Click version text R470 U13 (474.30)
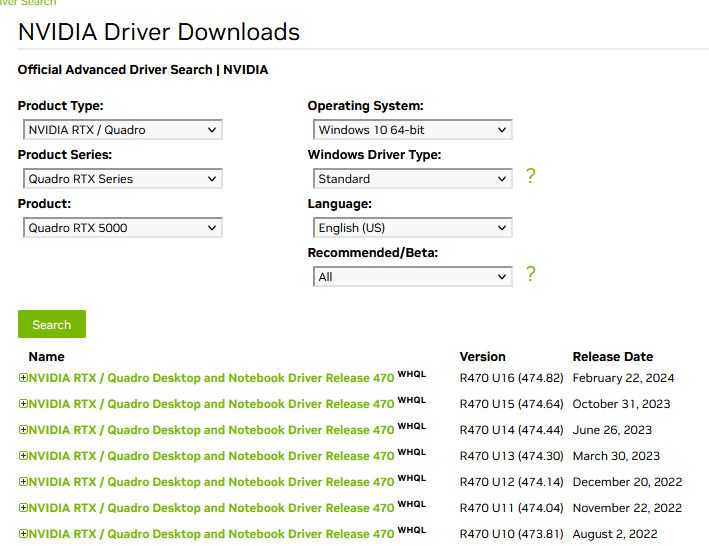 (511, 456)
